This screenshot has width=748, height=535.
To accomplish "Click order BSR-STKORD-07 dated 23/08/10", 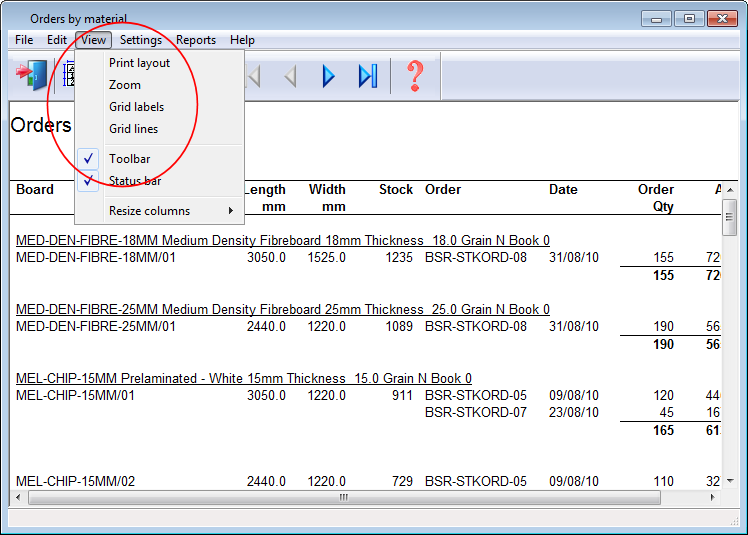I will [476, 412].
